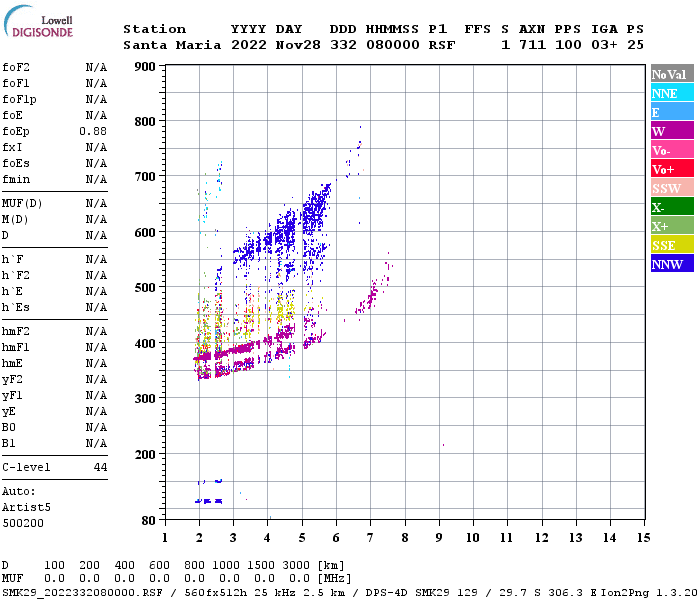
Task: Select the NNW dark blue legend swatch
Action: point(672,263)
